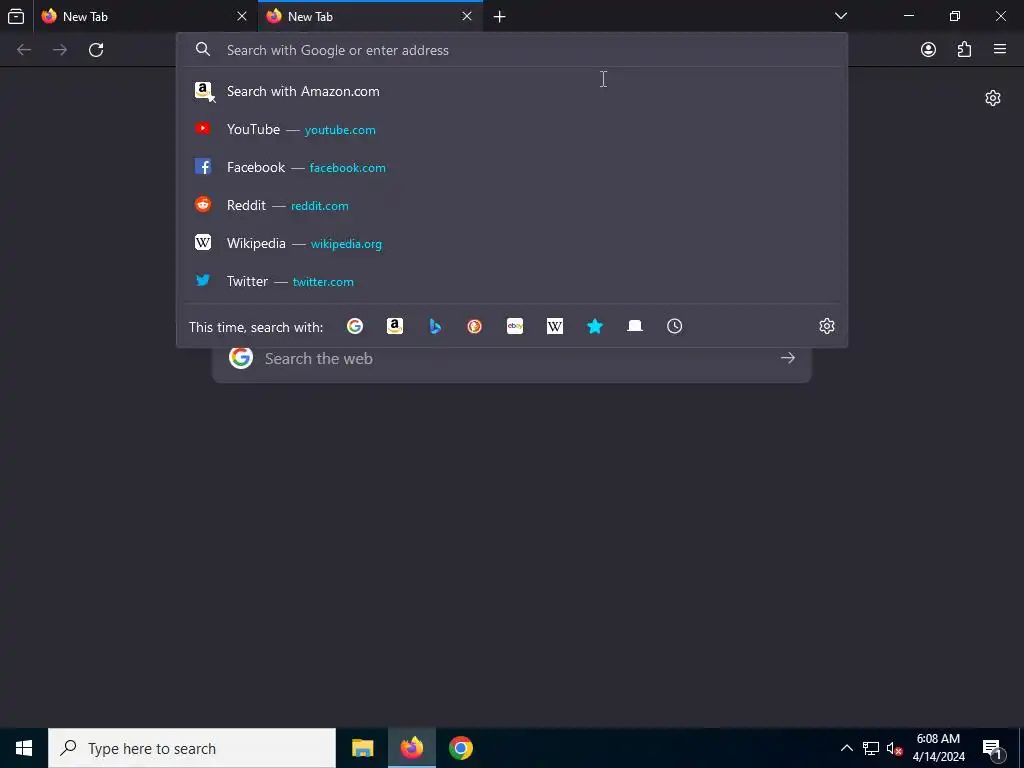Viewport: 1024px width, 768px height.
Task: Expand the list all tabs chevron
Action: pyautogui.click(x=841, y=16)
